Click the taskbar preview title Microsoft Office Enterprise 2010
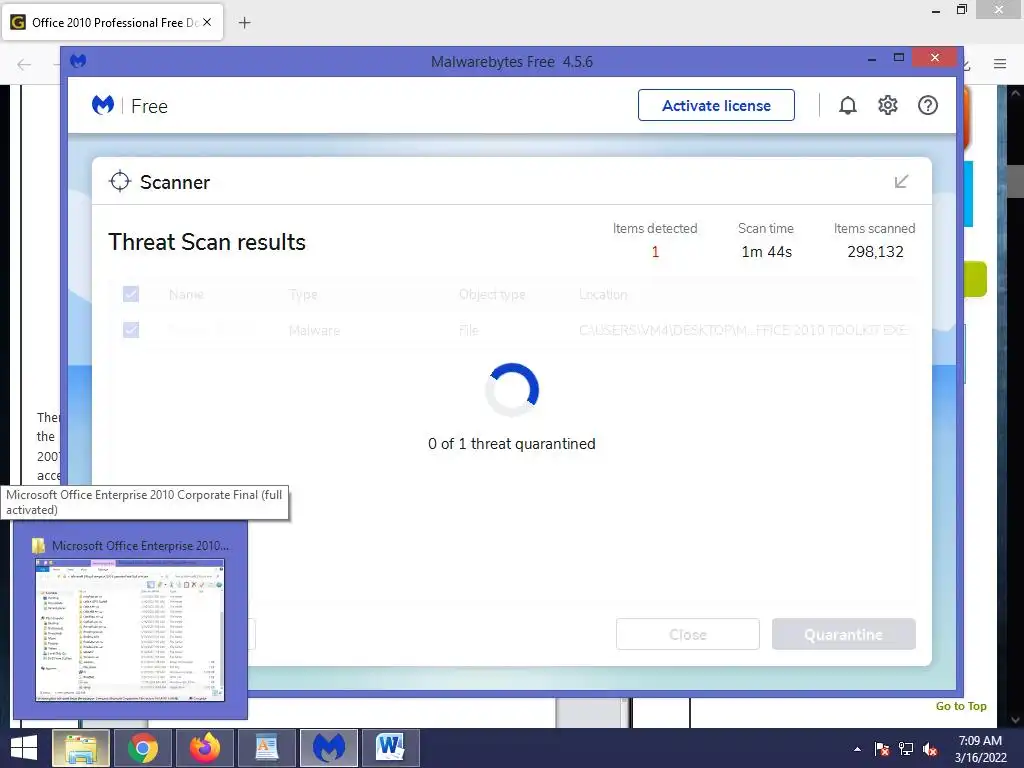 (140, 545)
